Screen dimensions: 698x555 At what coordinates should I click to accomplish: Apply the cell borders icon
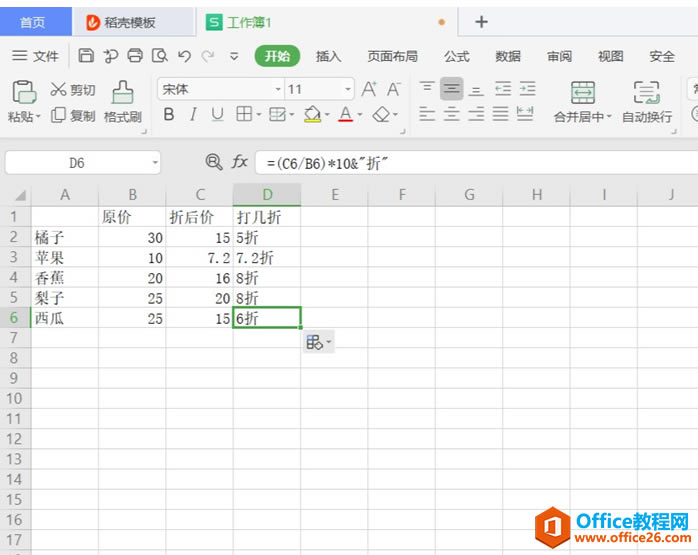click(x=244, y=114)
